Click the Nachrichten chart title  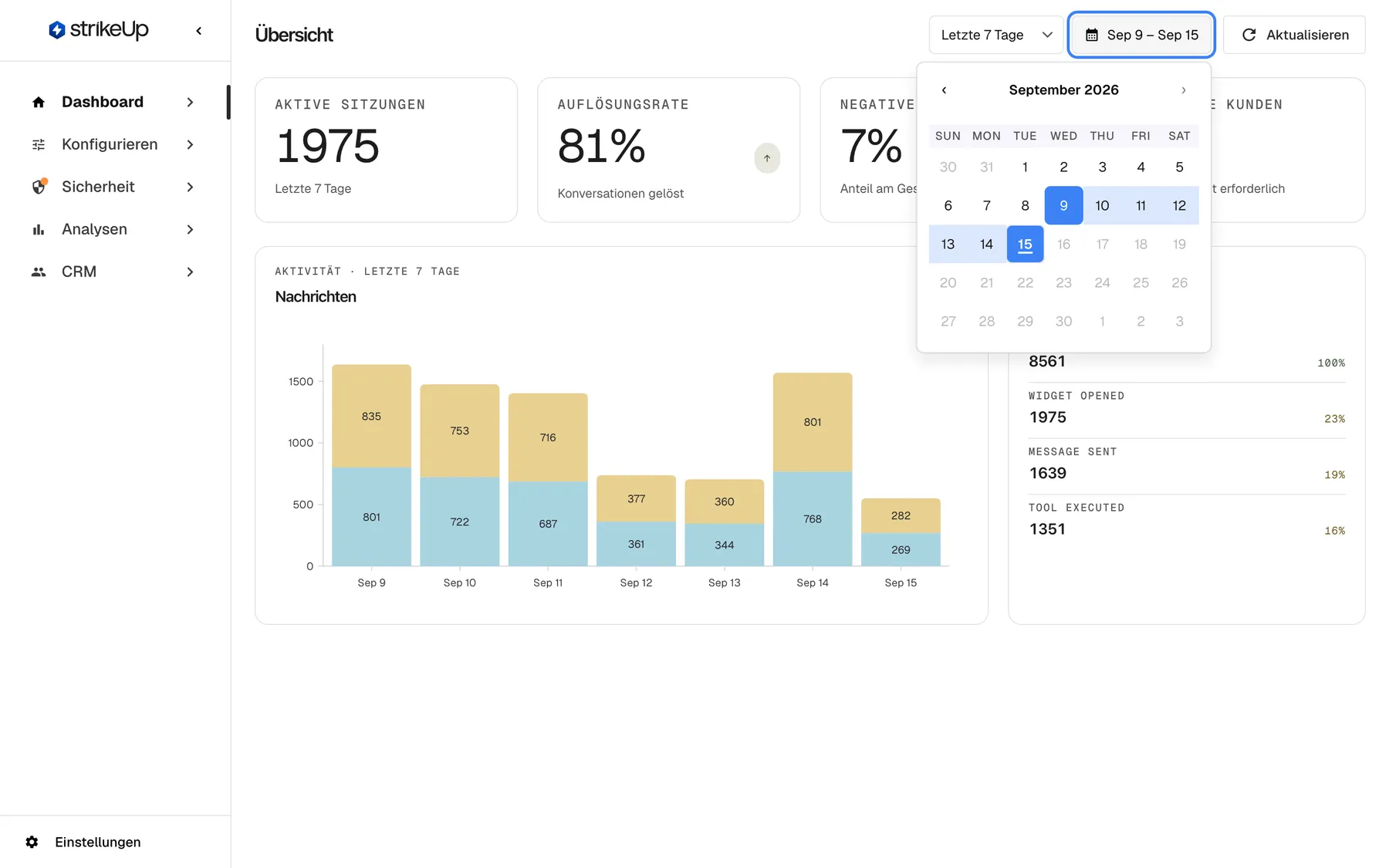(316, 297)
